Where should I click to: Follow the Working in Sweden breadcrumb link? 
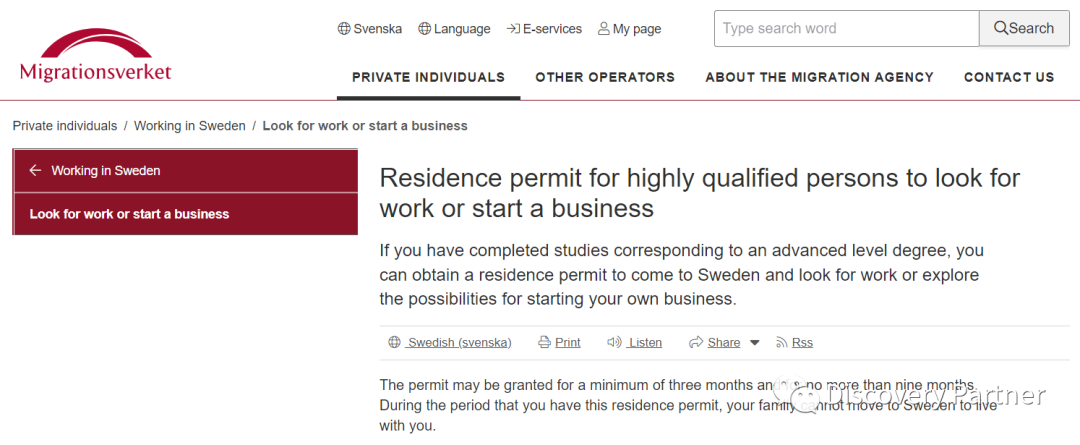coord(189,126)
